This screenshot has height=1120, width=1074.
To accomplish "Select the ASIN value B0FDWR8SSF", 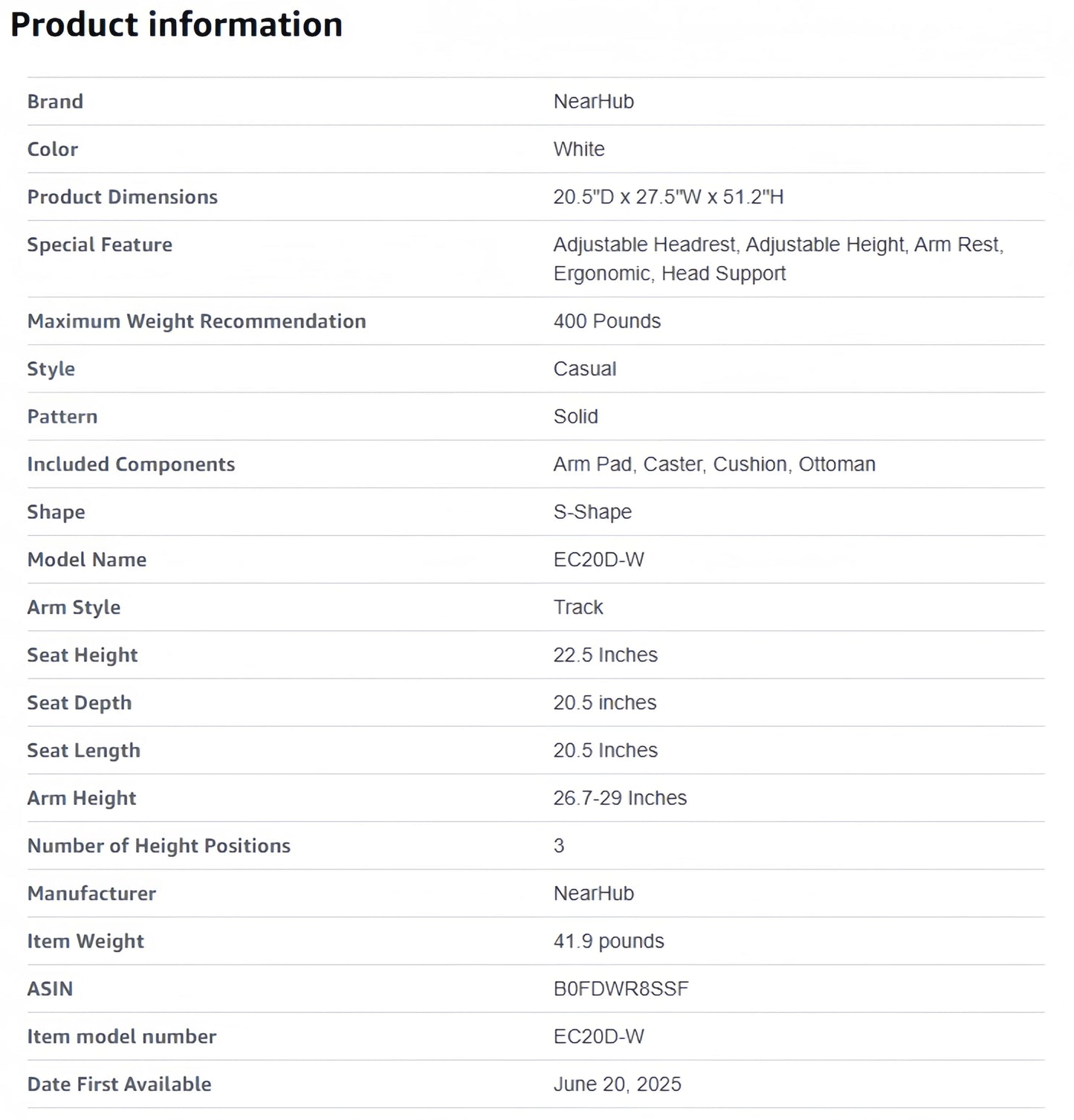I will tap(621, 988).
